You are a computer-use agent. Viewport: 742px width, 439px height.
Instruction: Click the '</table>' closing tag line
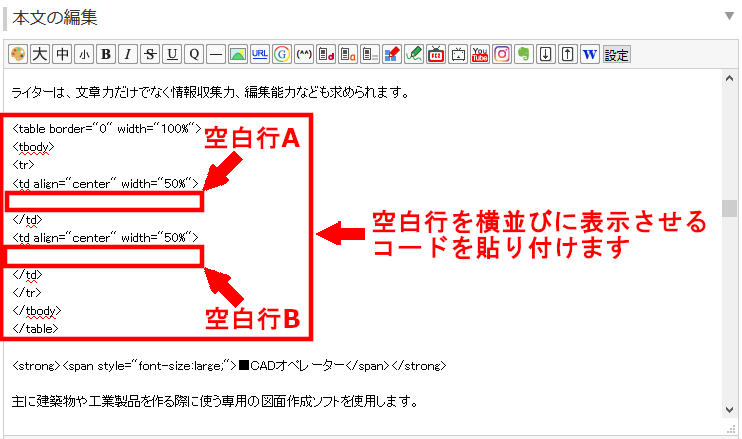[35, 329]
